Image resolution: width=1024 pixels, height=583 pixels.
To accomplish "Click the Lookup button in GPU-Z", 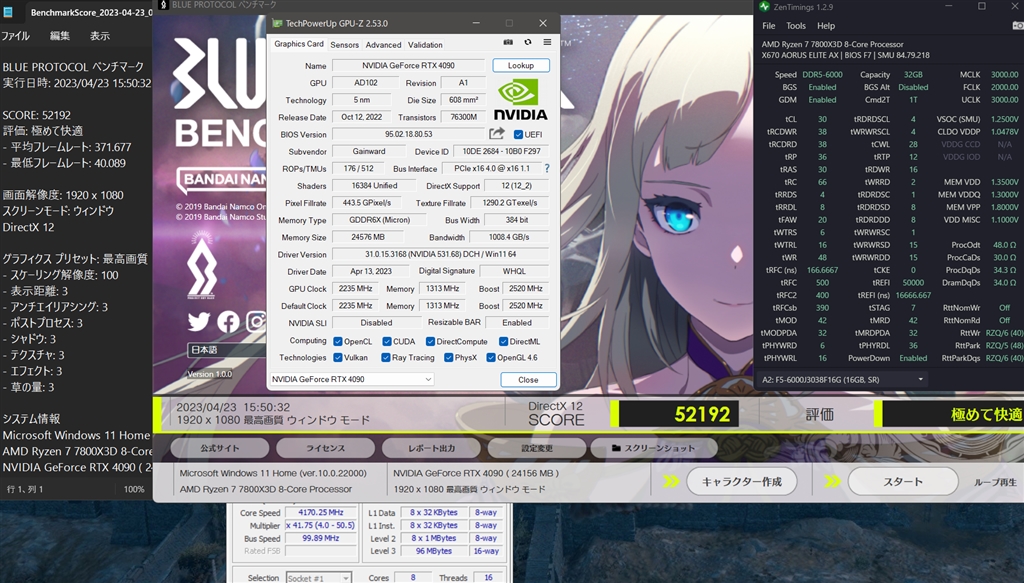I will 520,65.
